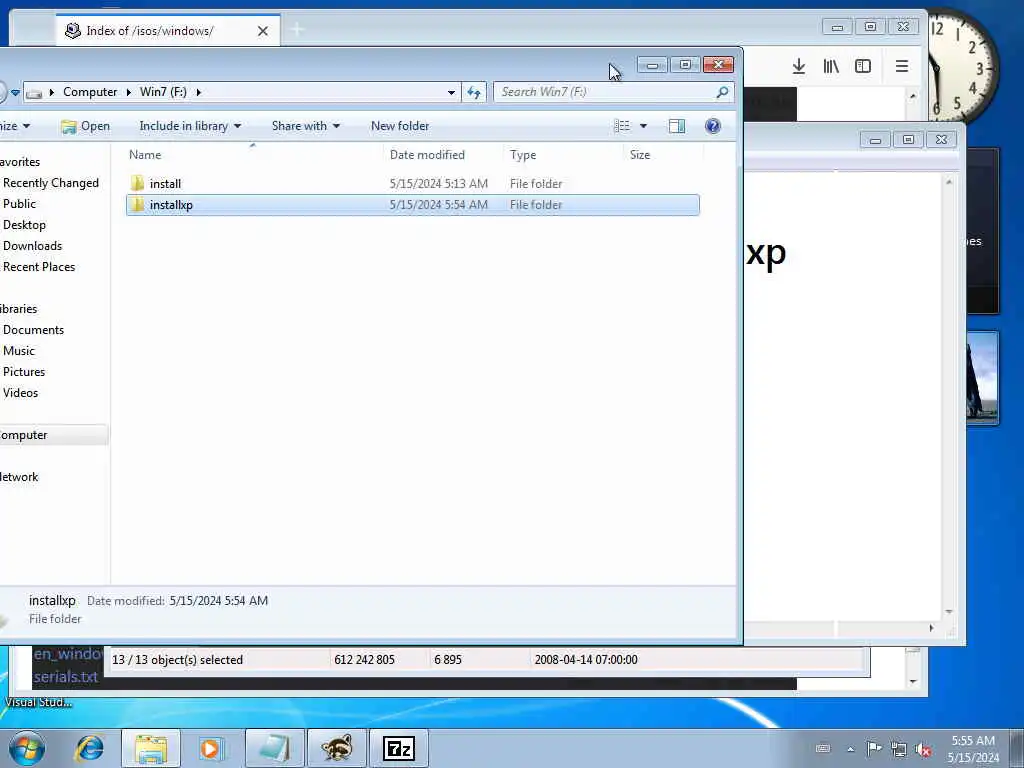Screen dimensions: 1024x768
Task: Open the install folder
Action: click(165, 184)
